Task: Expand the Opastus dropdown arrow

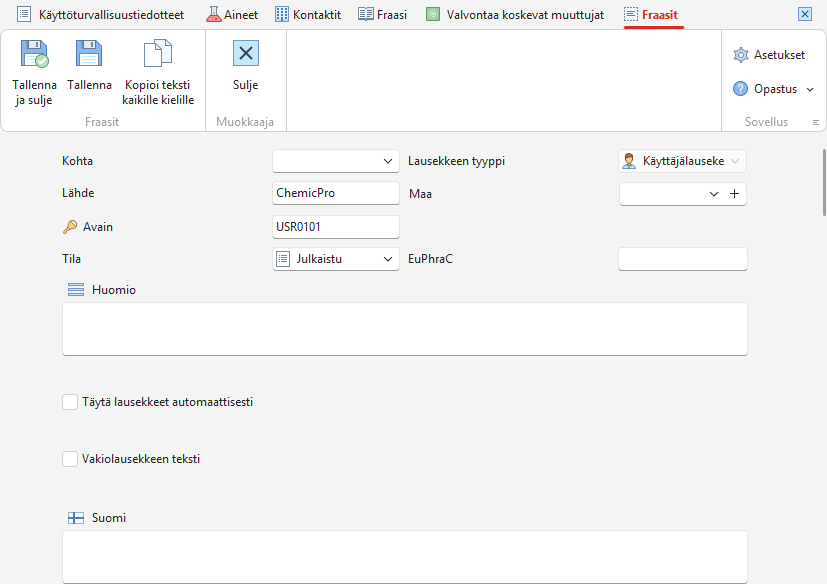Action: 810,89
